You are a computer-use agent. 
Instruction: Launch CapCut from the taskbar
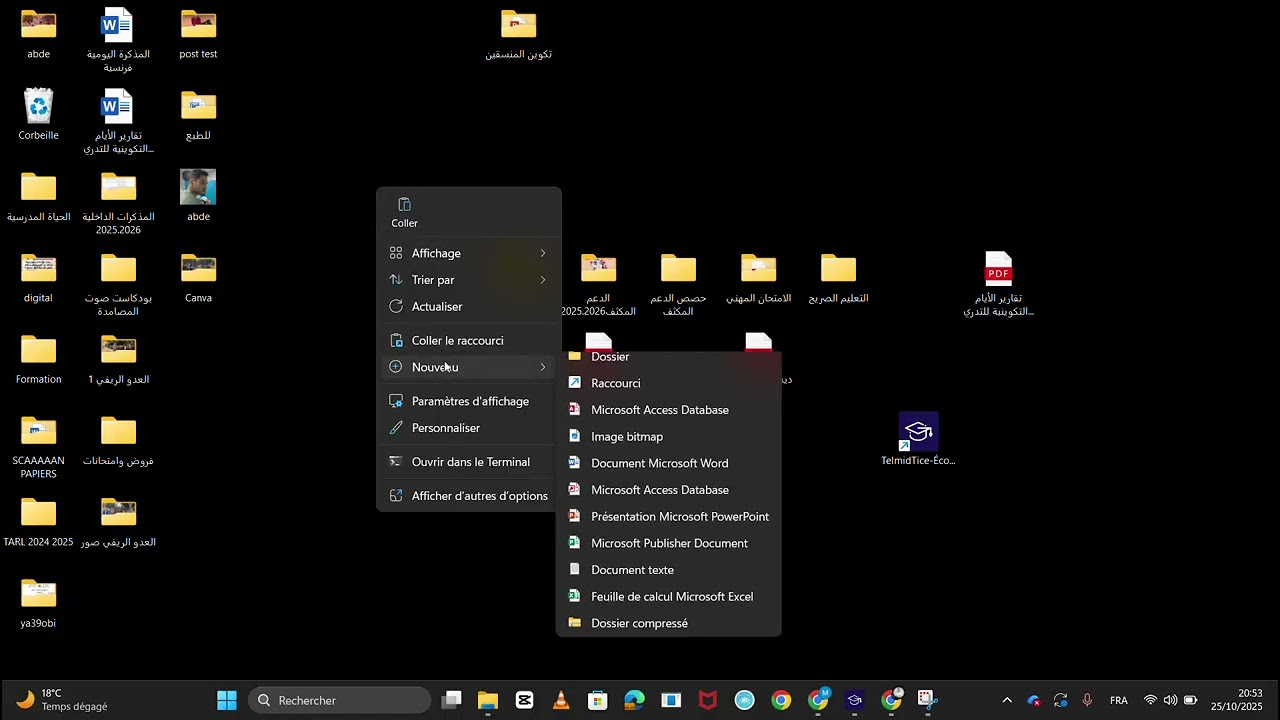(x=524, y=700)
